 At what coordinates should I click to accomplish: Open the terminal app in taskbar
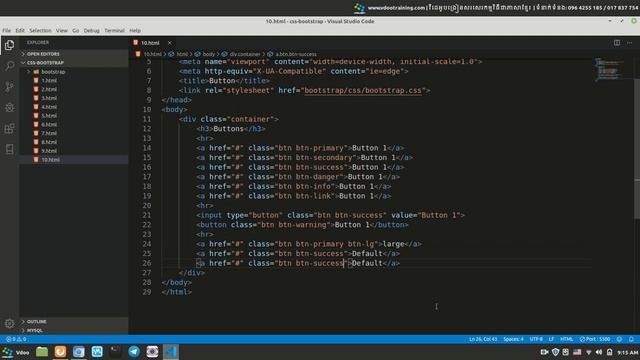coord(116,352)
